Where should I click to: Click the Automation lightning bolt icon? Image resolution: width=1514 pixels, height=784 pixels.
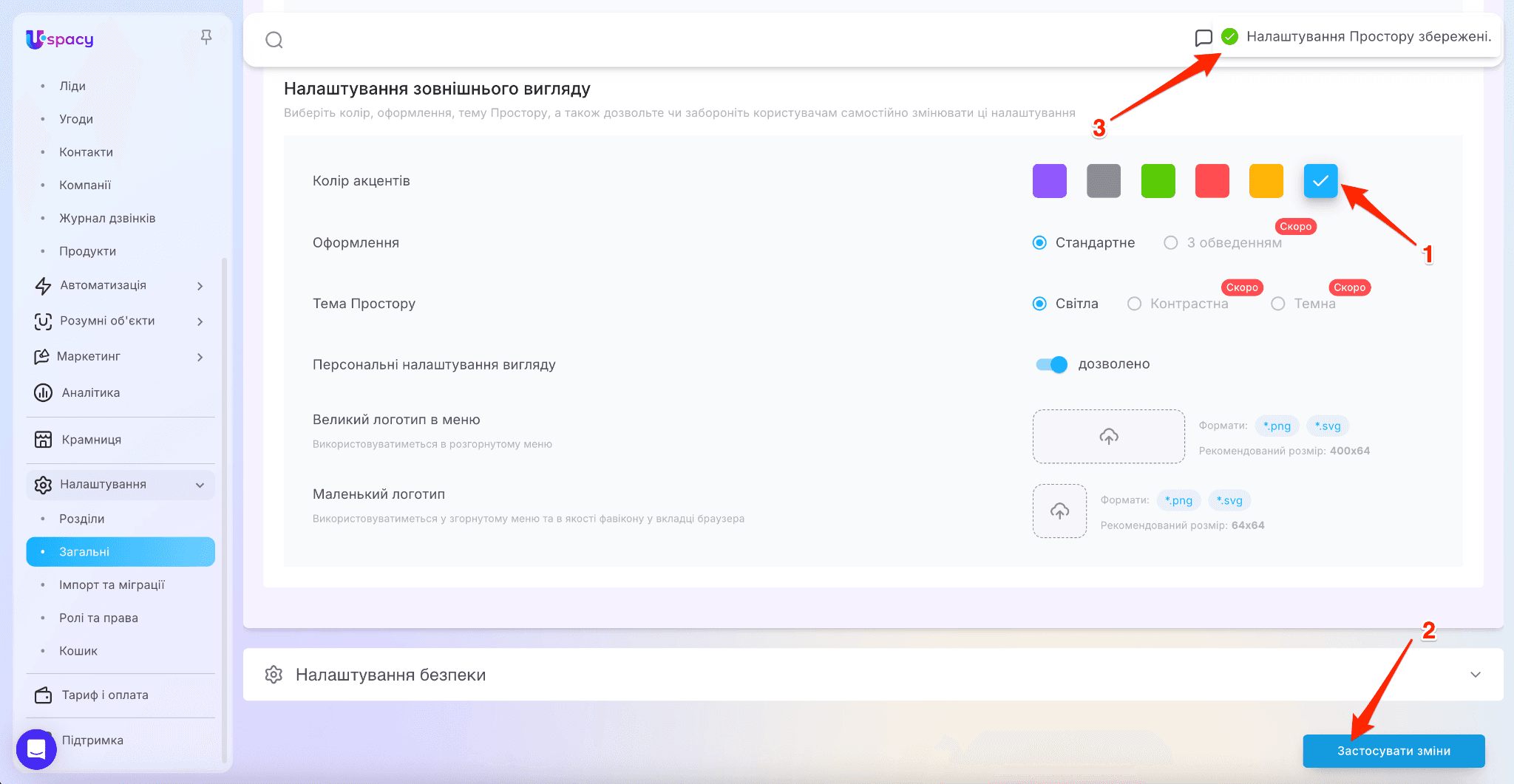point(43,285)
